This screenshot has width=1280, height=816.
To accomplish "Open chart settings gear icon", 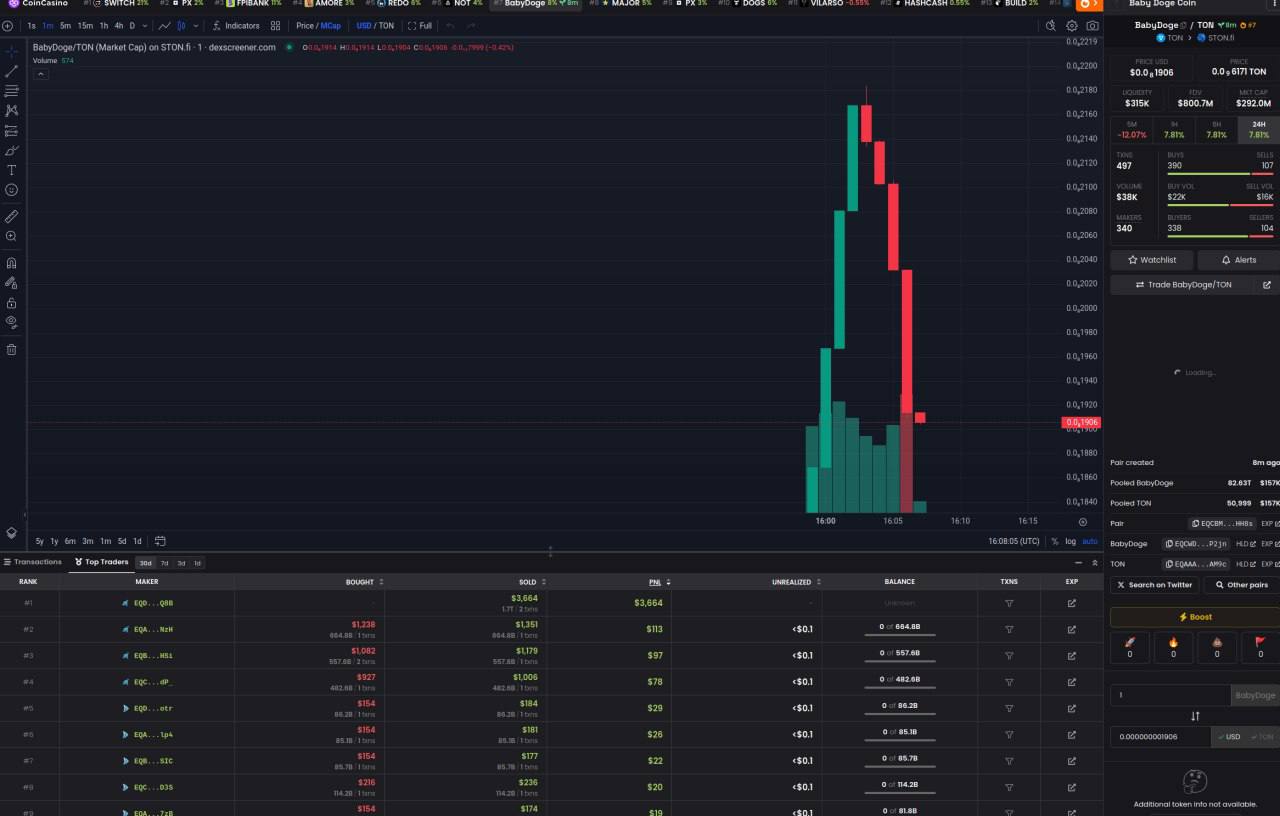I will 1072,26.
